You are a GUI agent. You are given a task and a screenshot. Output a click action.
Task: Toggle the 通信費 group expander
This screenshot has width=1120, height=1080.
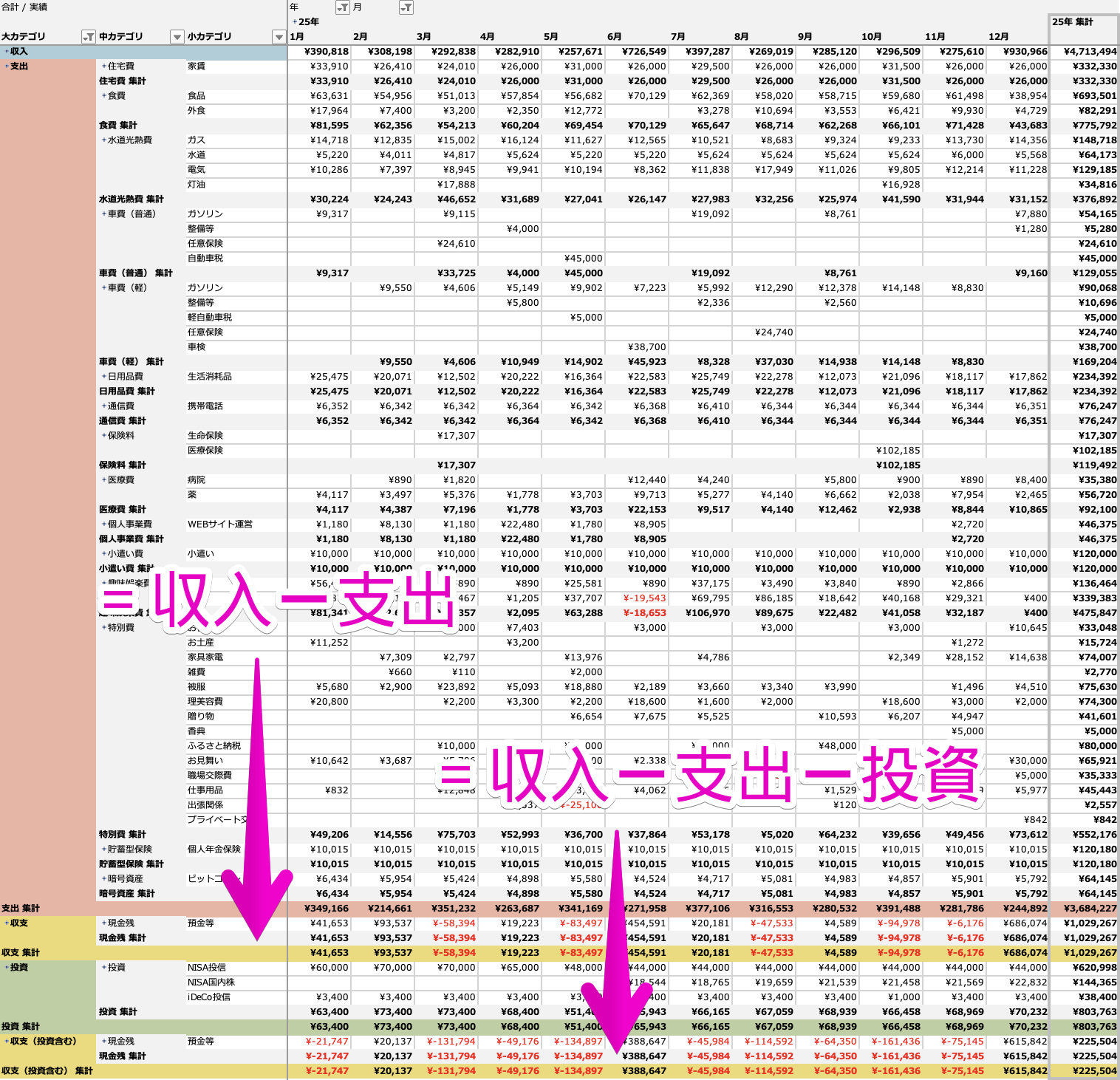point(104,406)
